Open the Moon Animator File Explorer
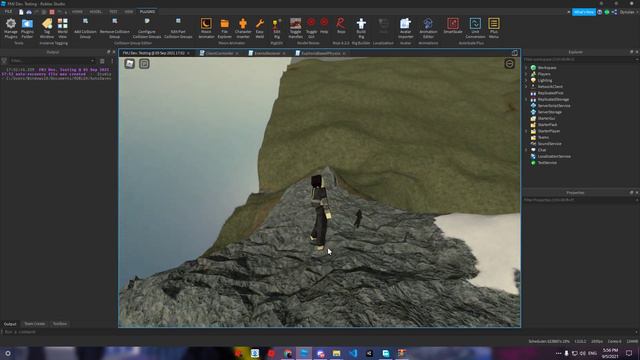The height and width of the screenshot is (360, 640). tap(224, 28)
